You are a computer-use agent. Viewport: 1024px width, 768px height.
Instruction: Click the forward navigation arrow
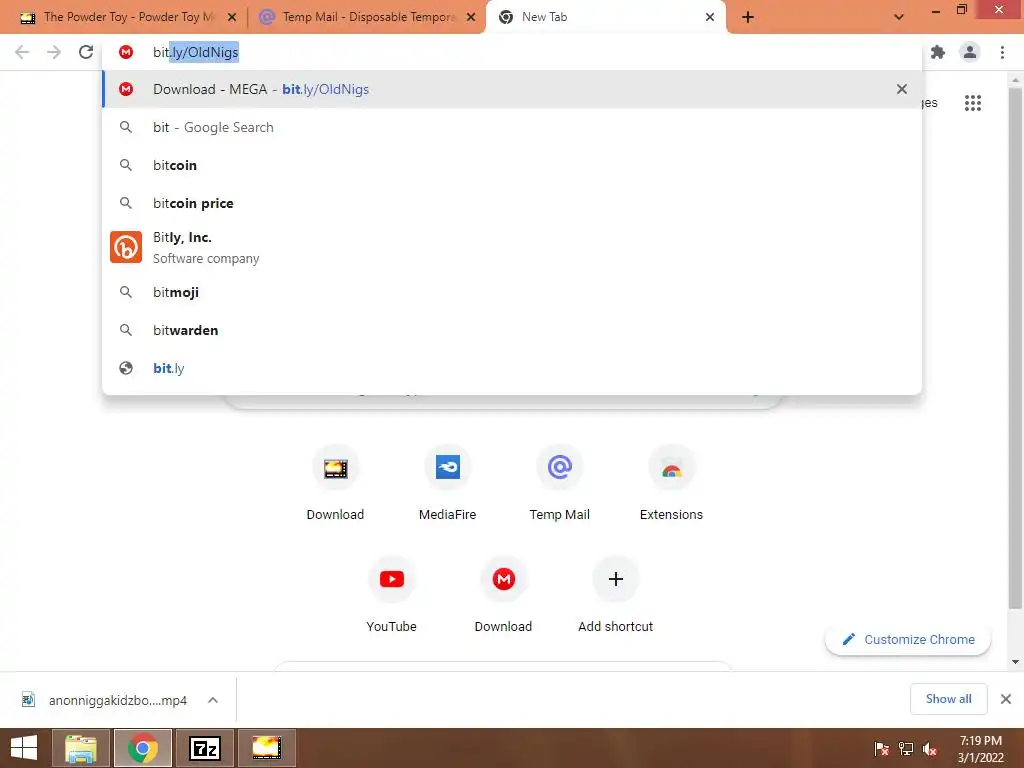tap(54, 52)
